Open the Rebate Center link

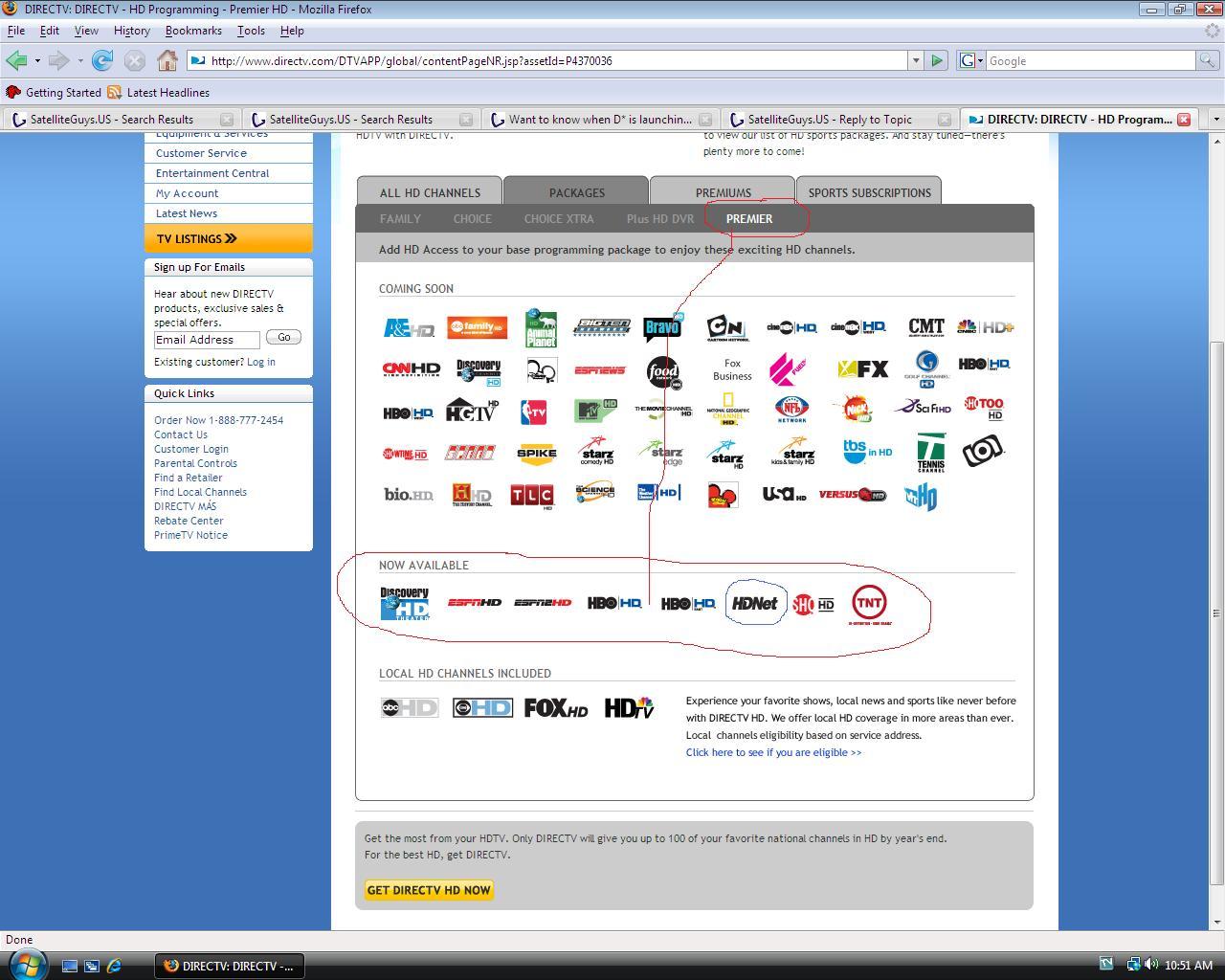pyautogui.click(x=189, y=521)
